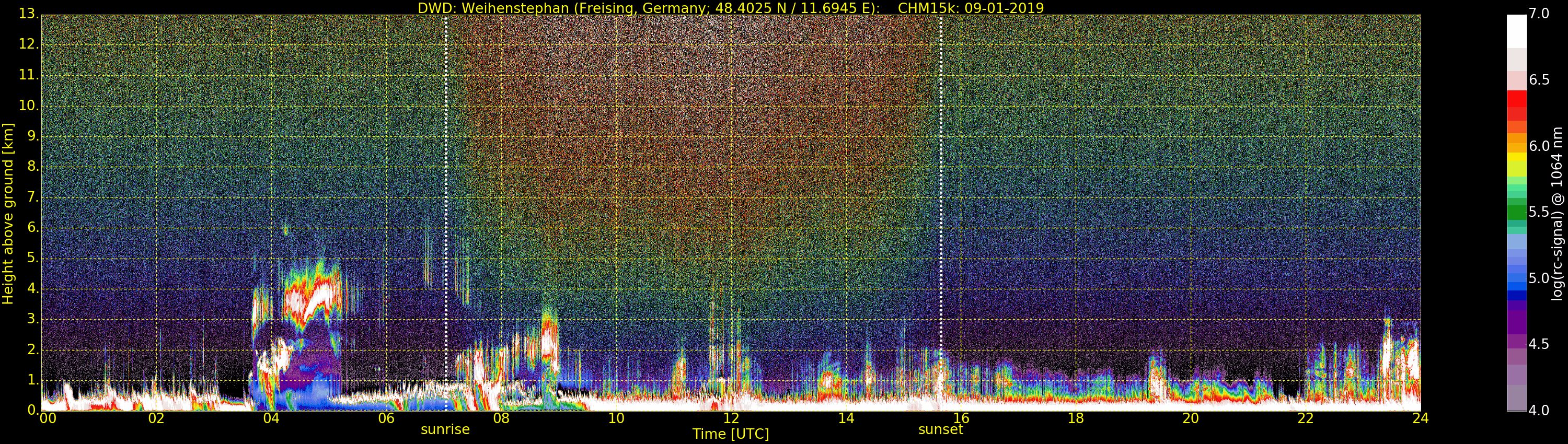The height and width of the screenshot is (444, 1568).
Task: Click the color bar value '5.5'
Action: (1540, 212)
